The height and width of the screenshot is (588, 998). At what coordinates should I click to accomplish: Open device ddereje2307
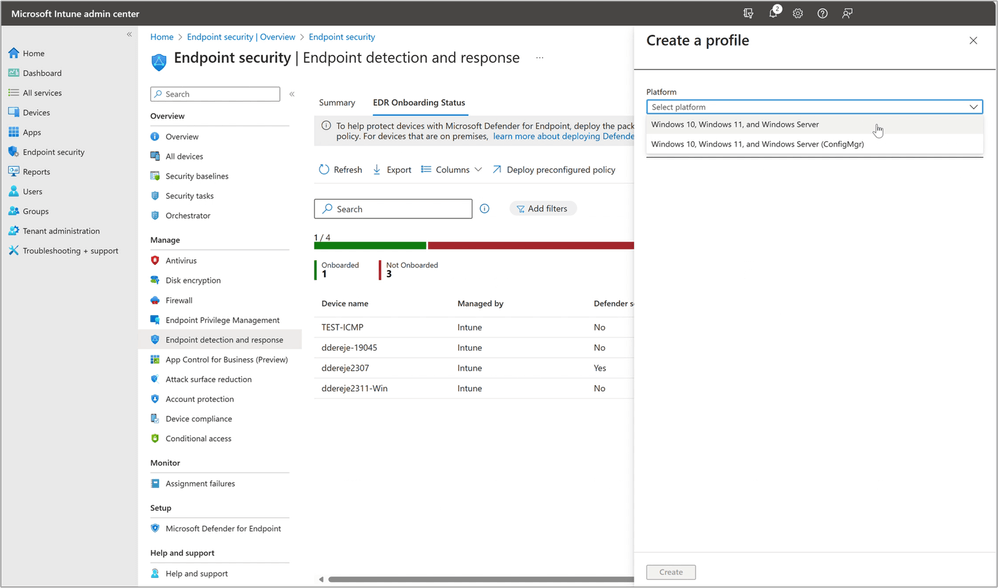pyautogui.click(x=345, y=368)
